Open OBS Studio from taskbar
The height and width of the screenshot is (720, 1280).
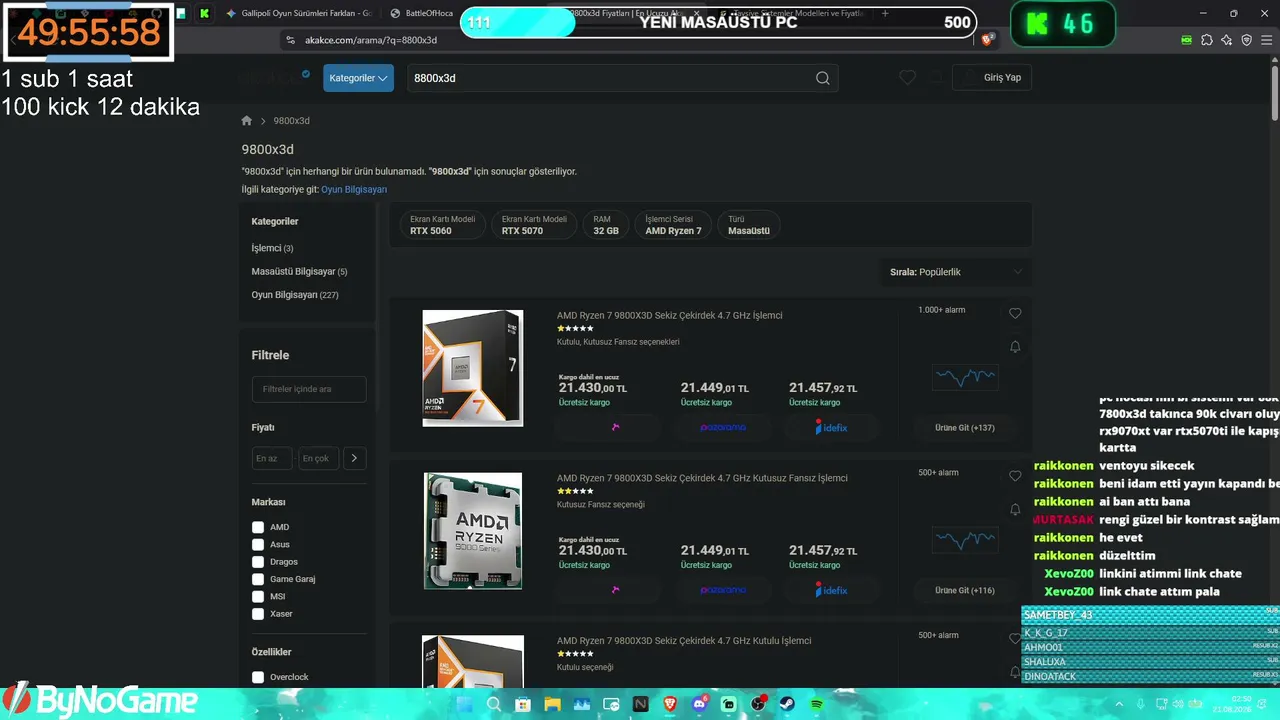pos(758,704)
